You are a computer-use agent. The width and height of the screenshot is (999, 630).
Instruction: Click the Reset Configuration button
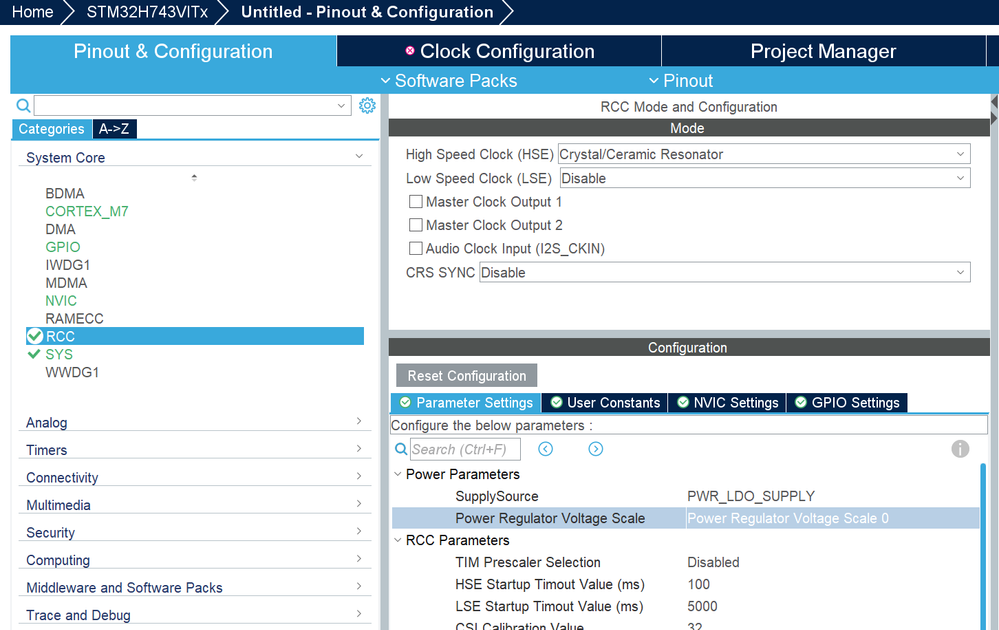[x=466, y=376]
